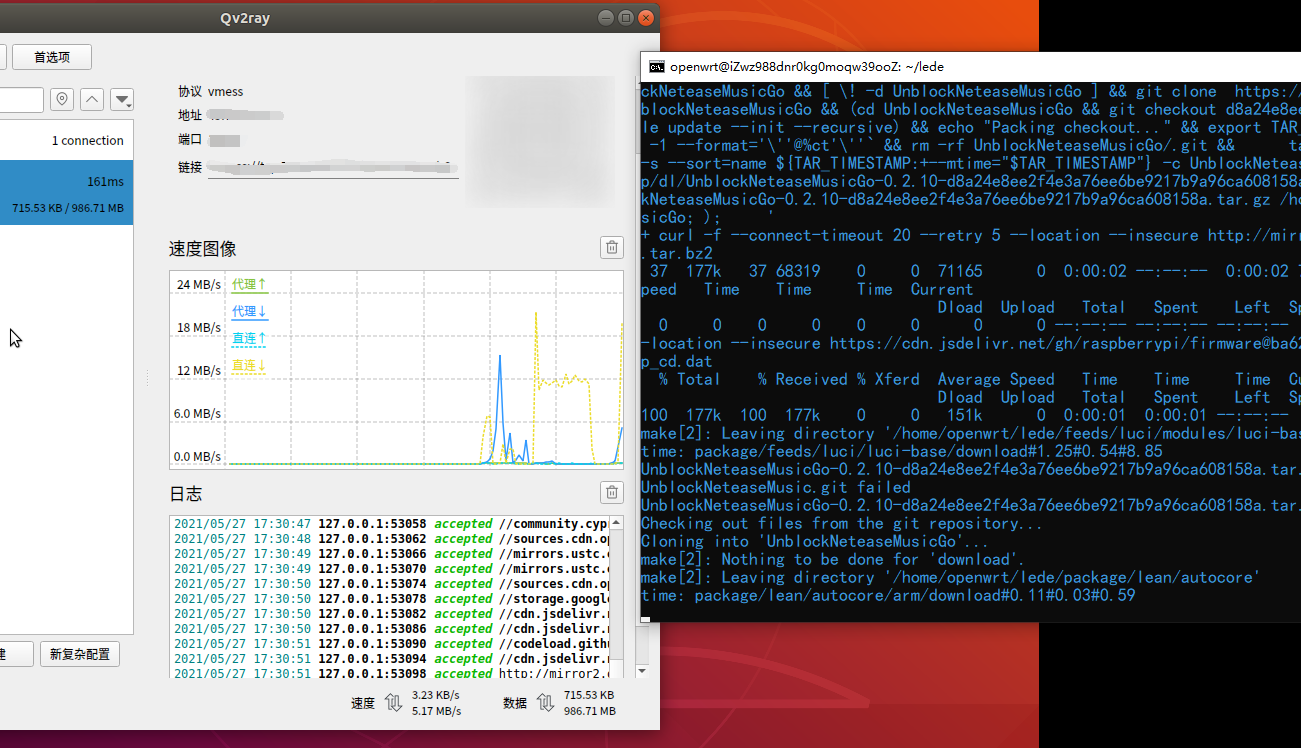Clear the 日志 log with trash icon
1301x748 pixels.
[x=610, y=492]
